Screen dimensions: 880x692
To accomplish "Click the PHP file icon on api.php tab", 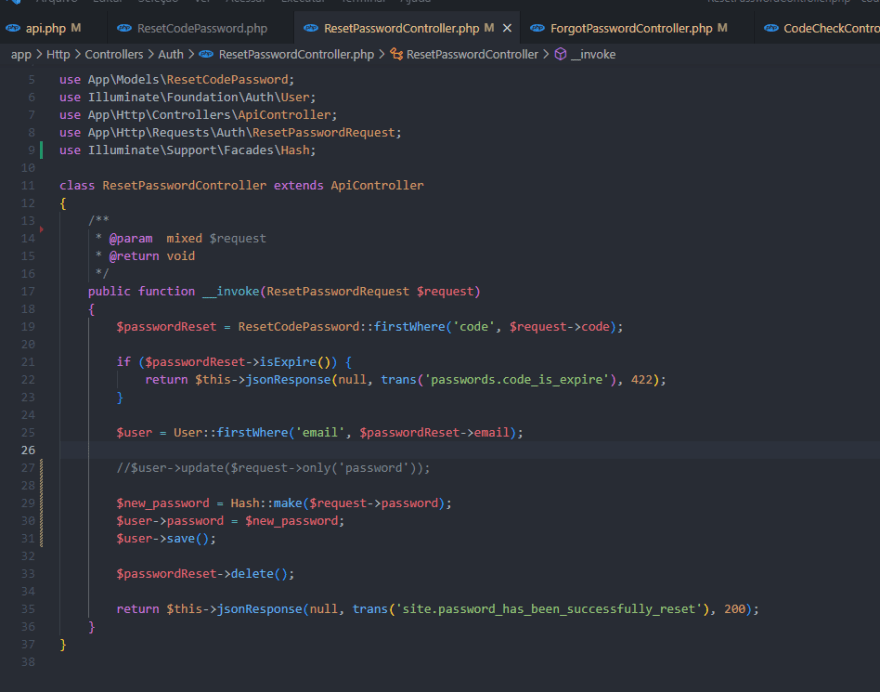I will click(x=13, y=28).
